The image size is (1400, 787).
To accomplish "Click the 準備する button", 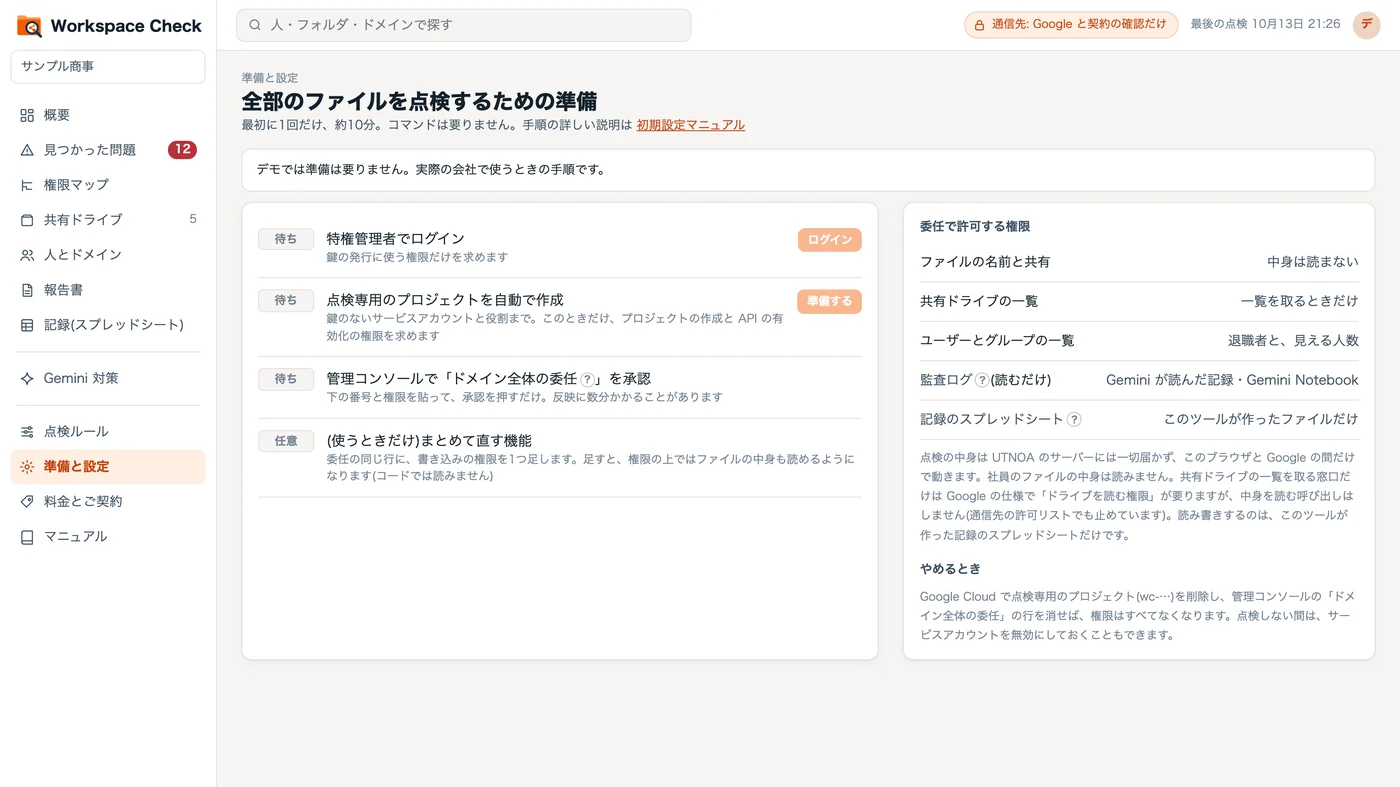I will pos(829,301).
